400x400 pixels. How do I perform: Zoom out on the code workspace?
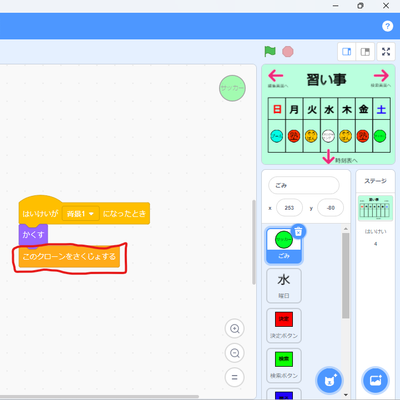click(235, 353)
